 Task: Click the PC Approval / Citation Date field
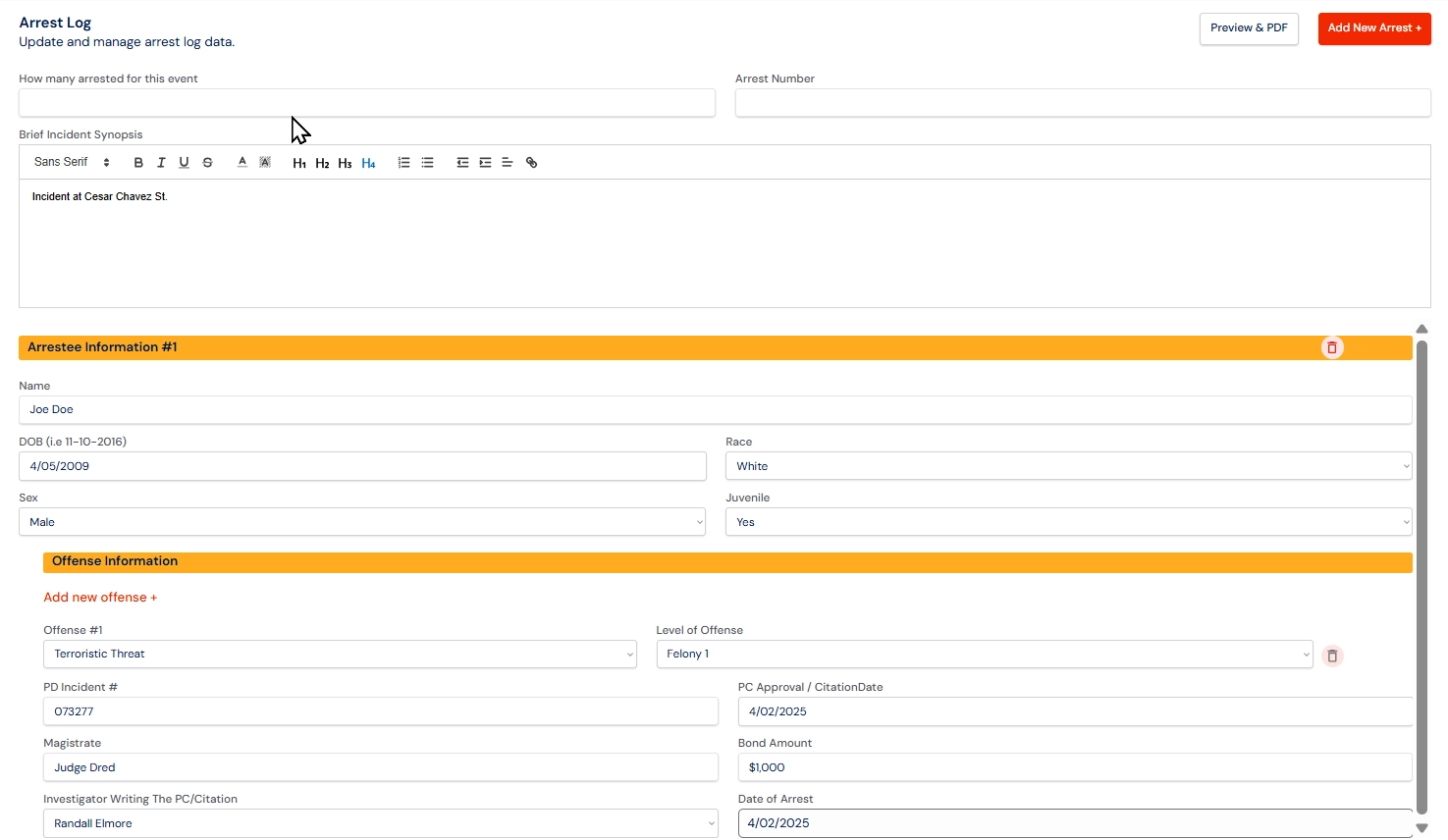(1075, 711)
